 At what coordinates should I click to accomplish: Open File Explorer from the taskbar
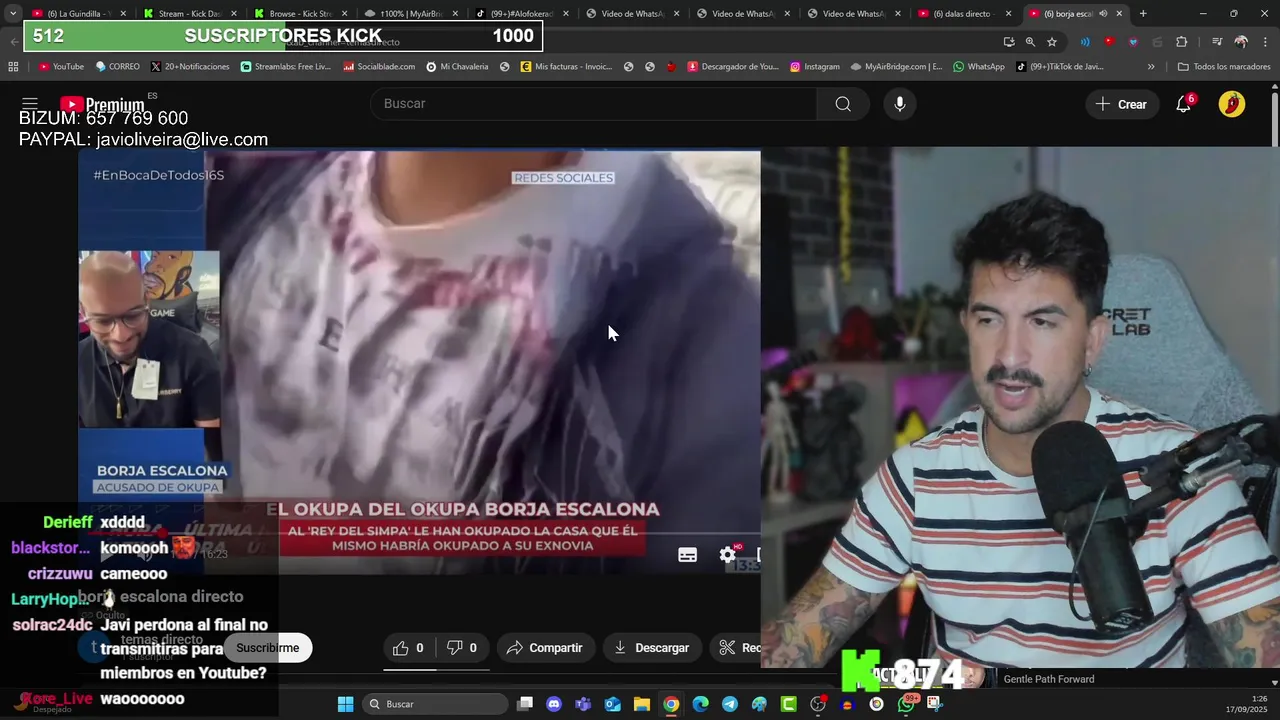tap(642, 704)
